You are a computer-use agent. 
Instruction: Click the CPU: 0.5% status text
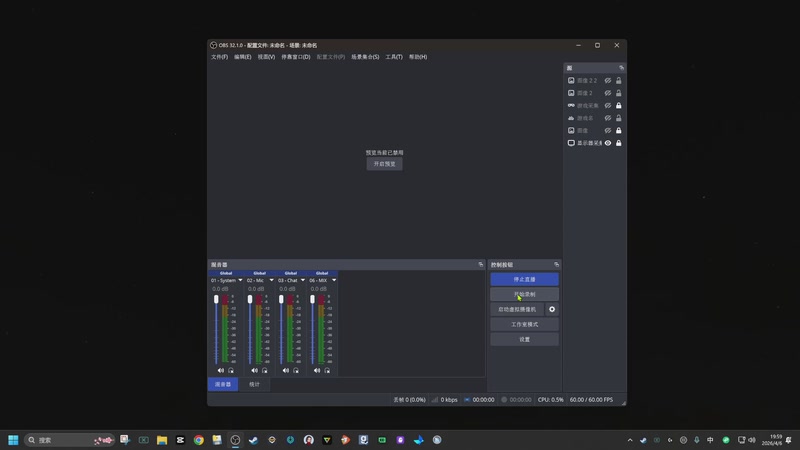tap(551, 399)
